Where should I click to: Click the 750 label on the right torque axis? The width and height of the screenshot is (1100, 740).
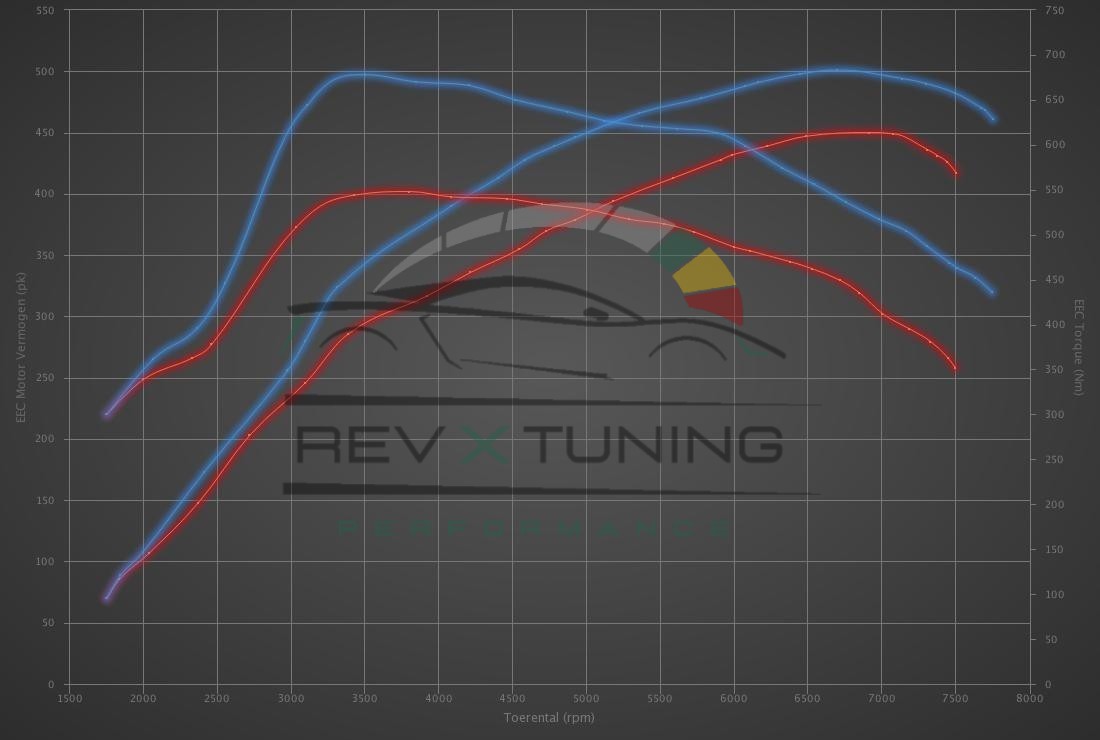(x=1054, y=10)
